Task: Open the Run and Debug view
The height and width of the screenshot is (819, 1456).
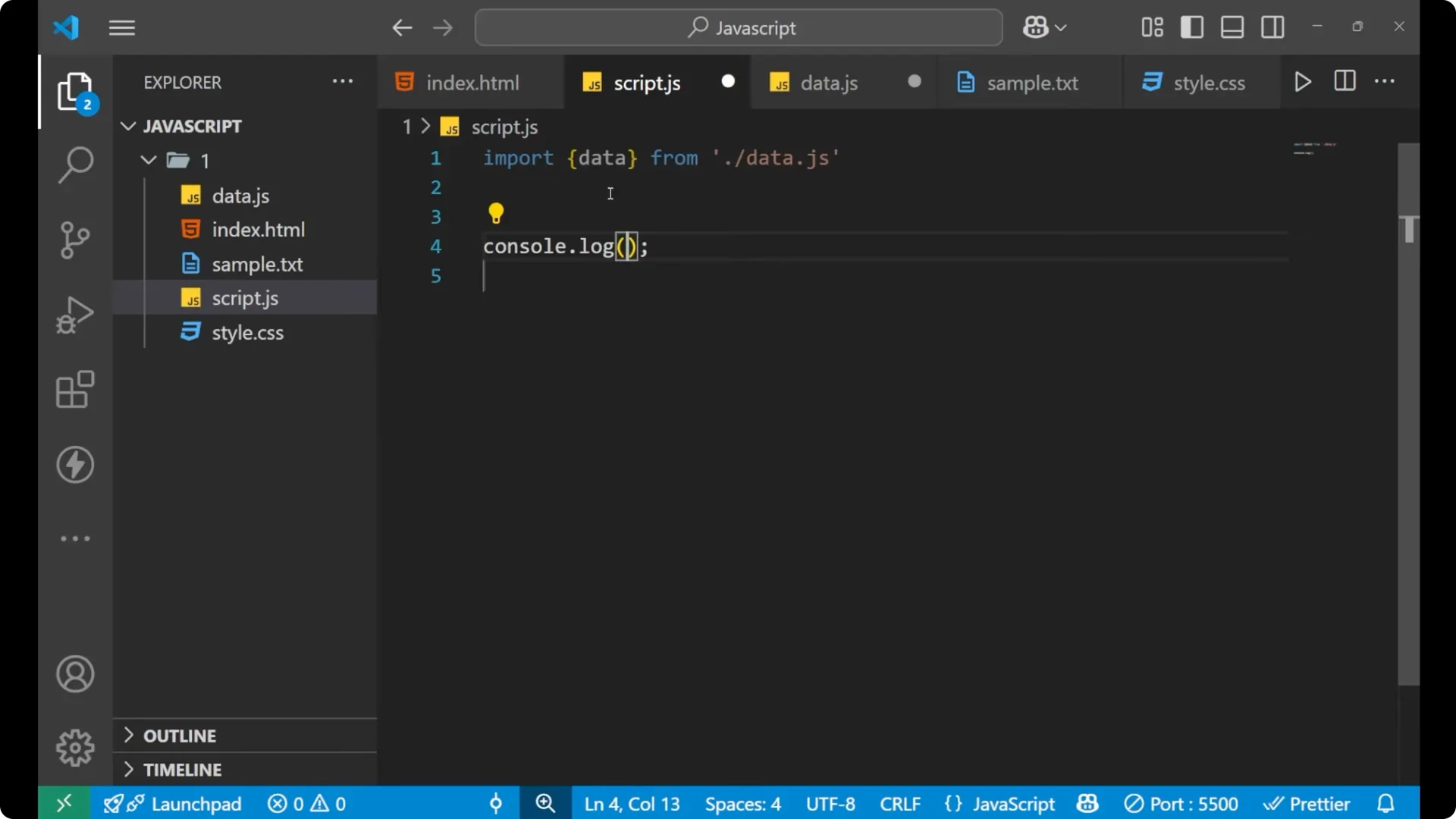Action: click(x=74, y=314)
